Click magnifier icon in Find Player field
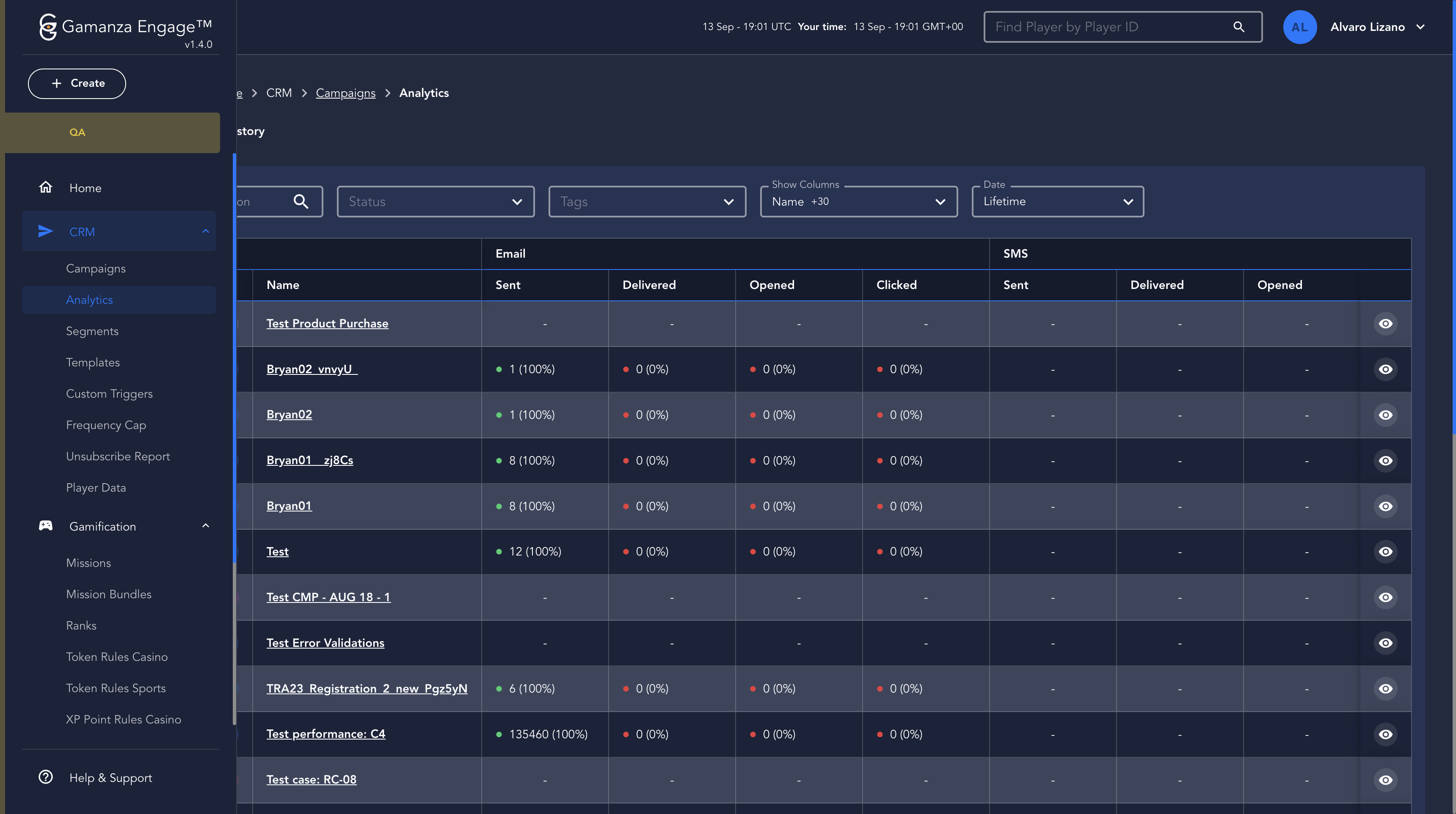Screen dimensions: 1456x814 coord(1238,27)
